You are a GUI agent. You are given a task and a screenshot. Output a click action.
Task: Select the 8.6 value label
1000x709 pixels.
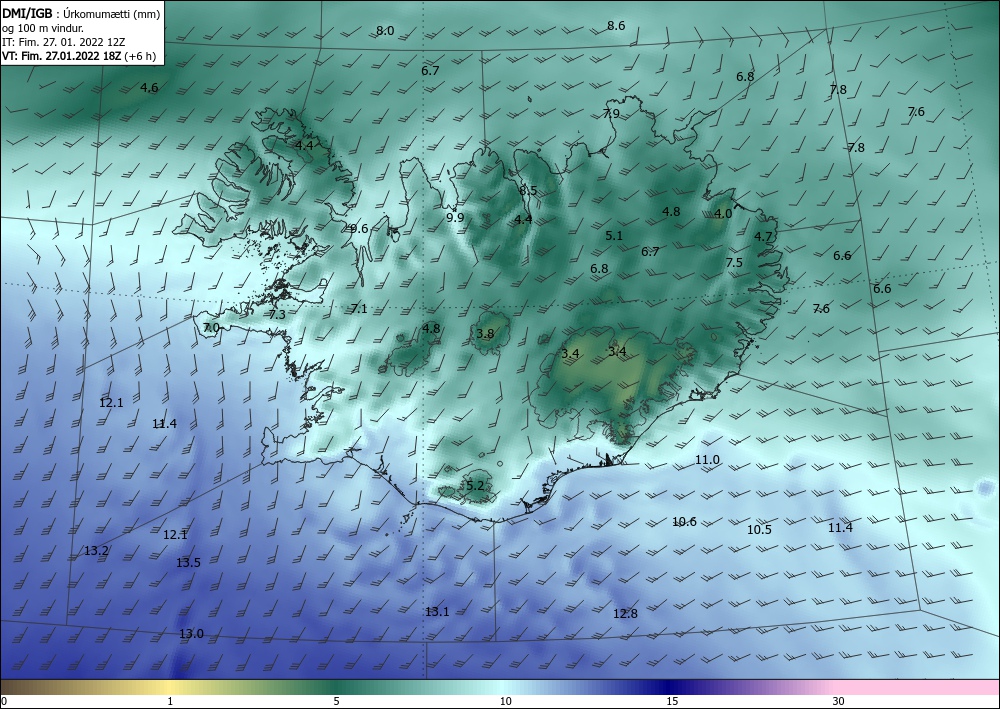click(x=616, y=26)
